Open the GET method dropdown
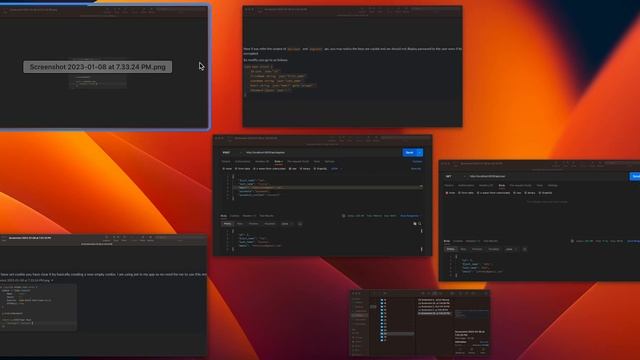 tap(455, 176)
